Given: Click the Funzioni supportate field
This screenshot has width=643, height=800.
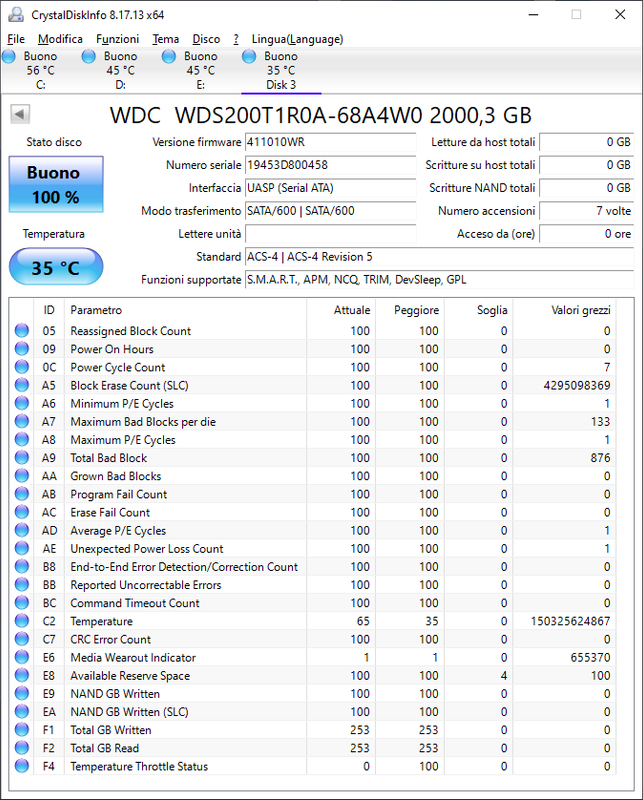Looking at the screenshot, I should [439, 280].
